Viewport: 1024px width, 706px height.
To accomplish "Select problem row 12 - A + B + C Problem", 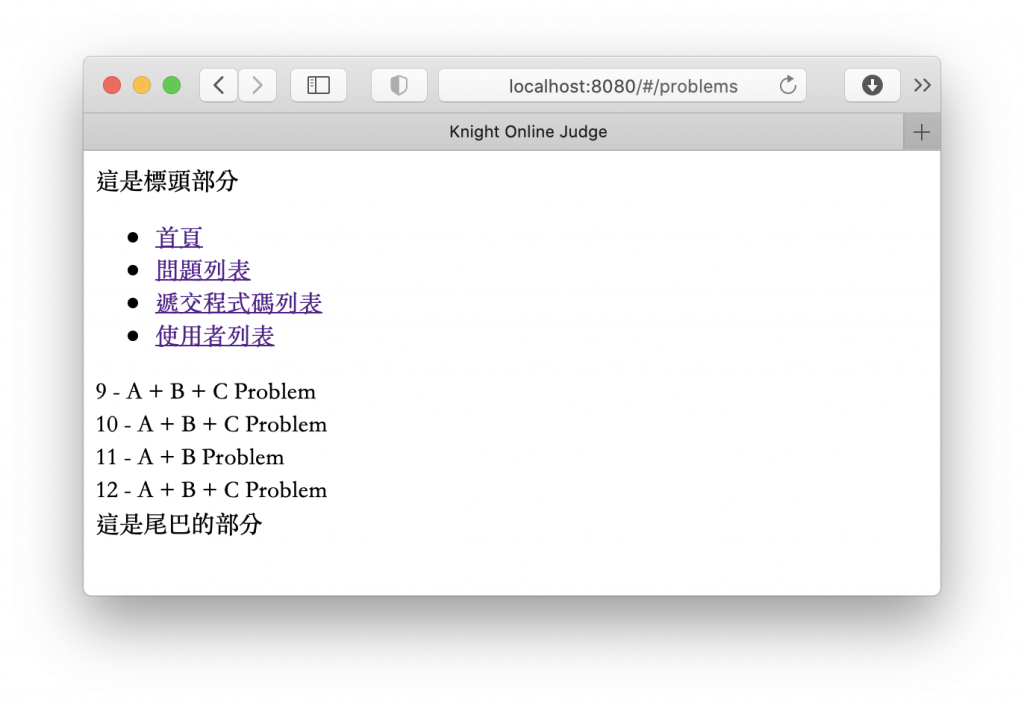I will (x=211, y=490).
